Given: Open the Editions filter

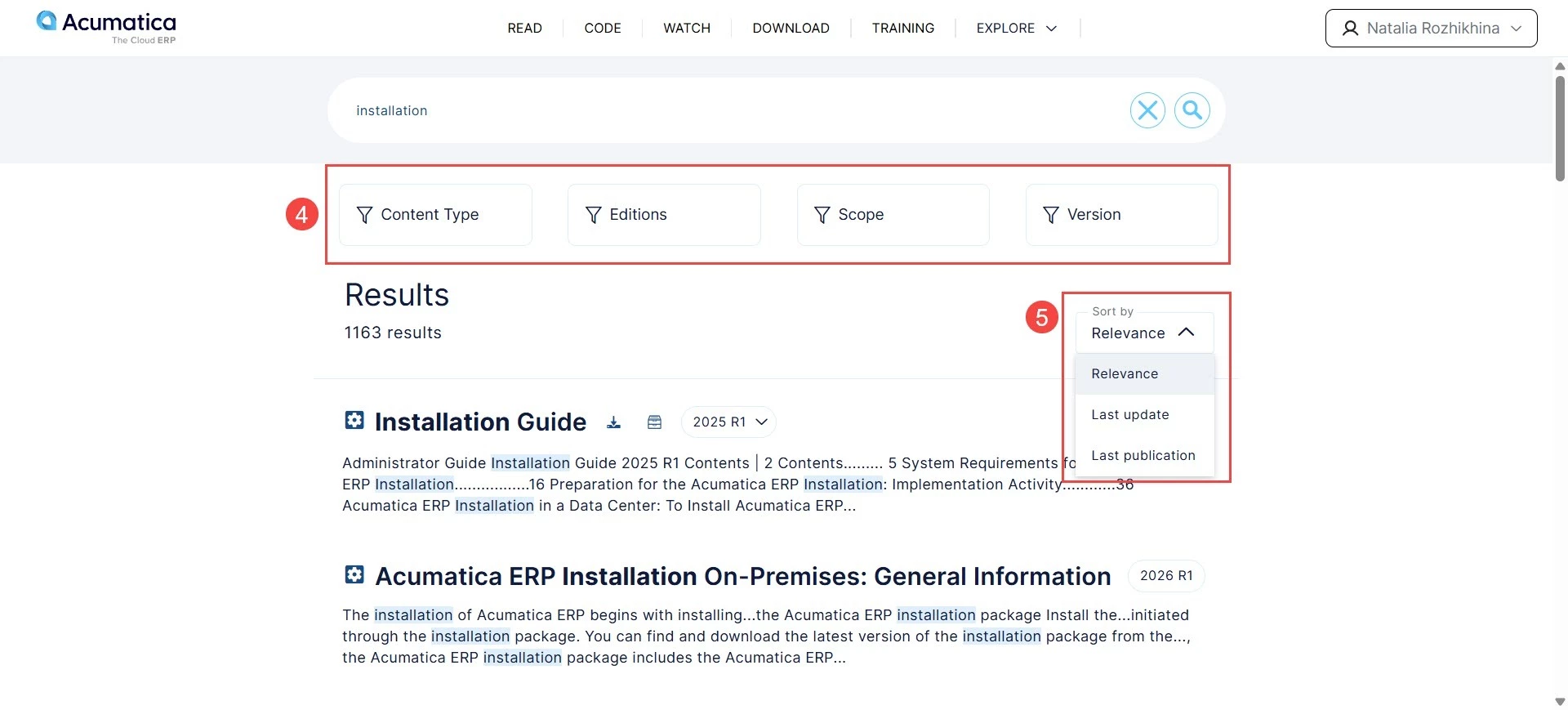Looking at the screenshot, I should click(664, 215).
